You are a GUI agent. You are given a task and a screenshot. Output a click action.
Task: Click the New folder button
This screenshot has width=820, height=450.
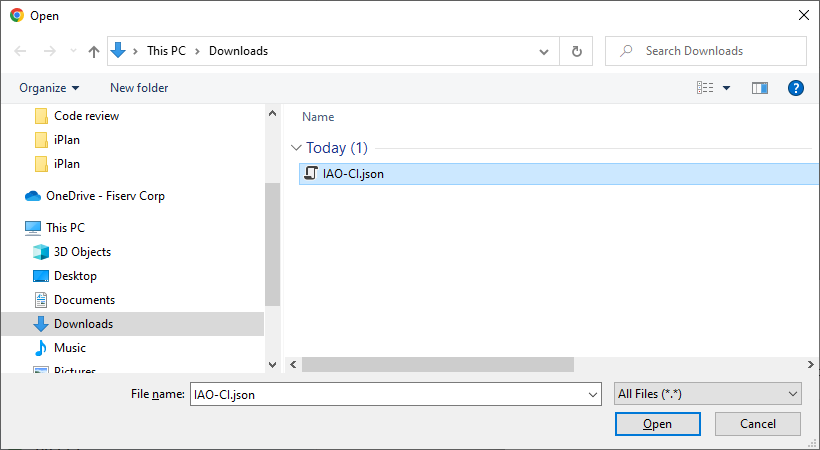pos(139,88)
